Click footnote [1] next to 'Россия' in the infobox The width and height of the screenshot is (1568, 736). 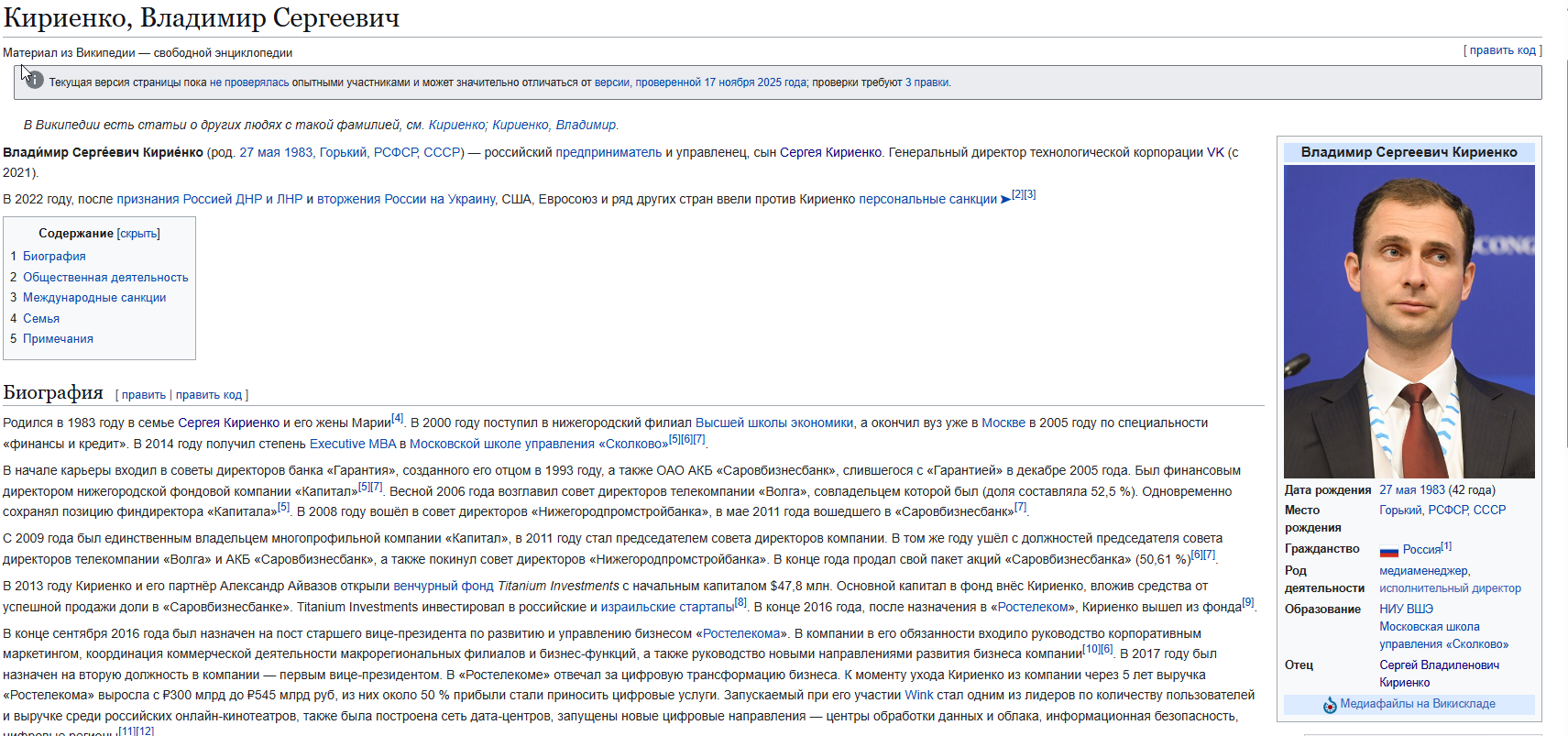1446,546
